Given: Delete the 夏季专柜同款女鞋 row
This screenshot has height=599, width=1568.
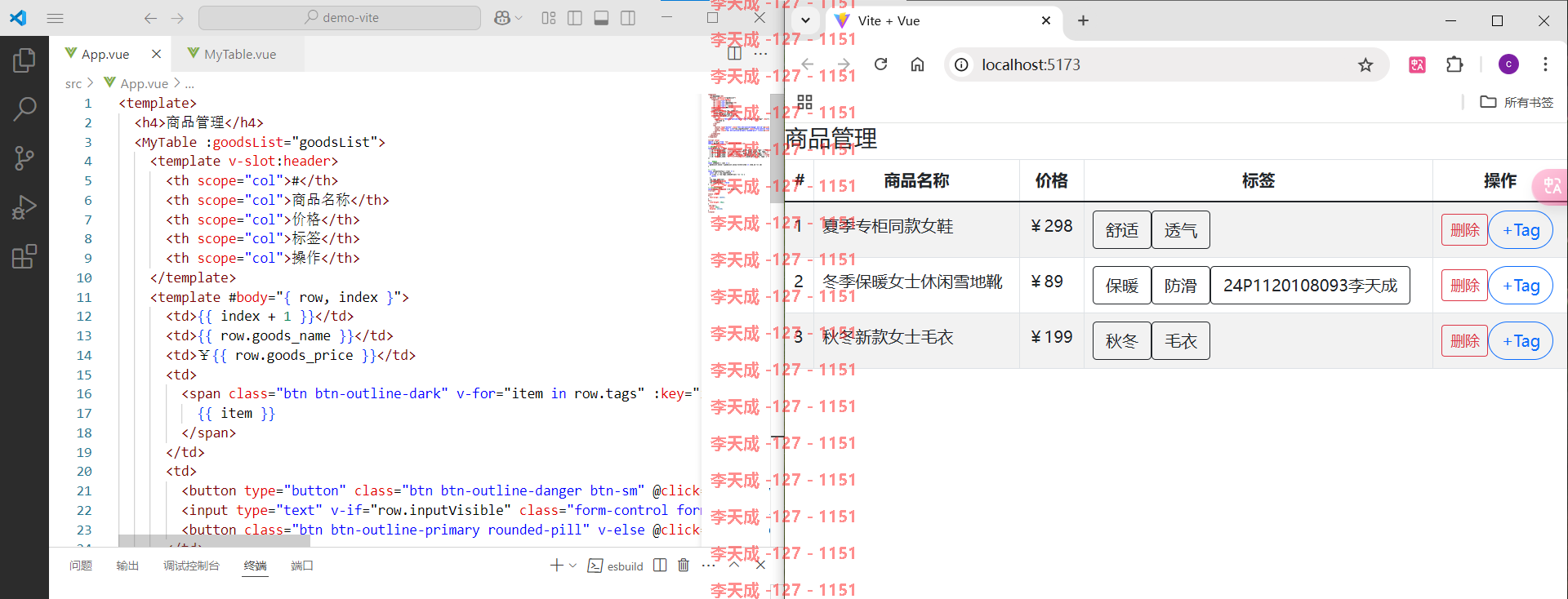Looking at the screenshot, I should click(x=1464, y=230).
